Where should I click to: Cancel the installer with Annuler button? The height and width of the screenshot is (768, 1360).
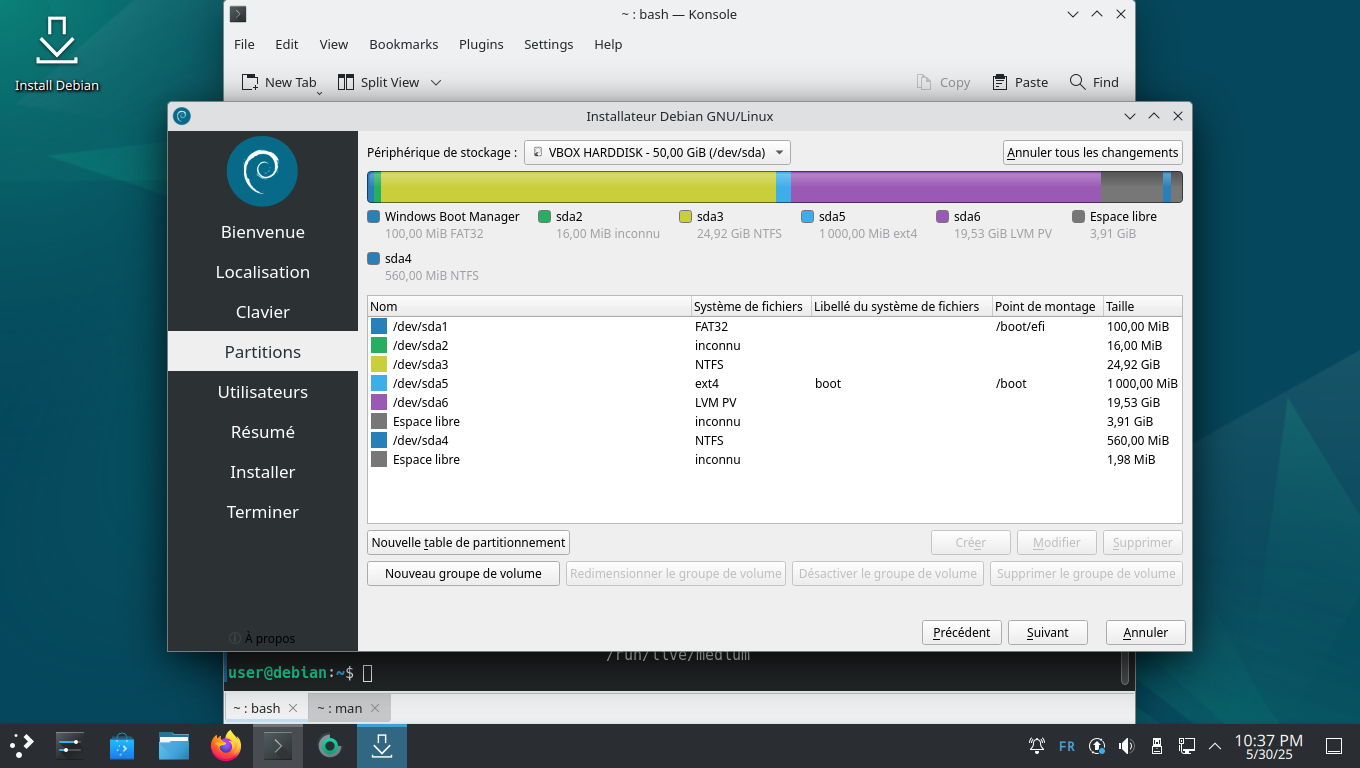coord(1146,632)
